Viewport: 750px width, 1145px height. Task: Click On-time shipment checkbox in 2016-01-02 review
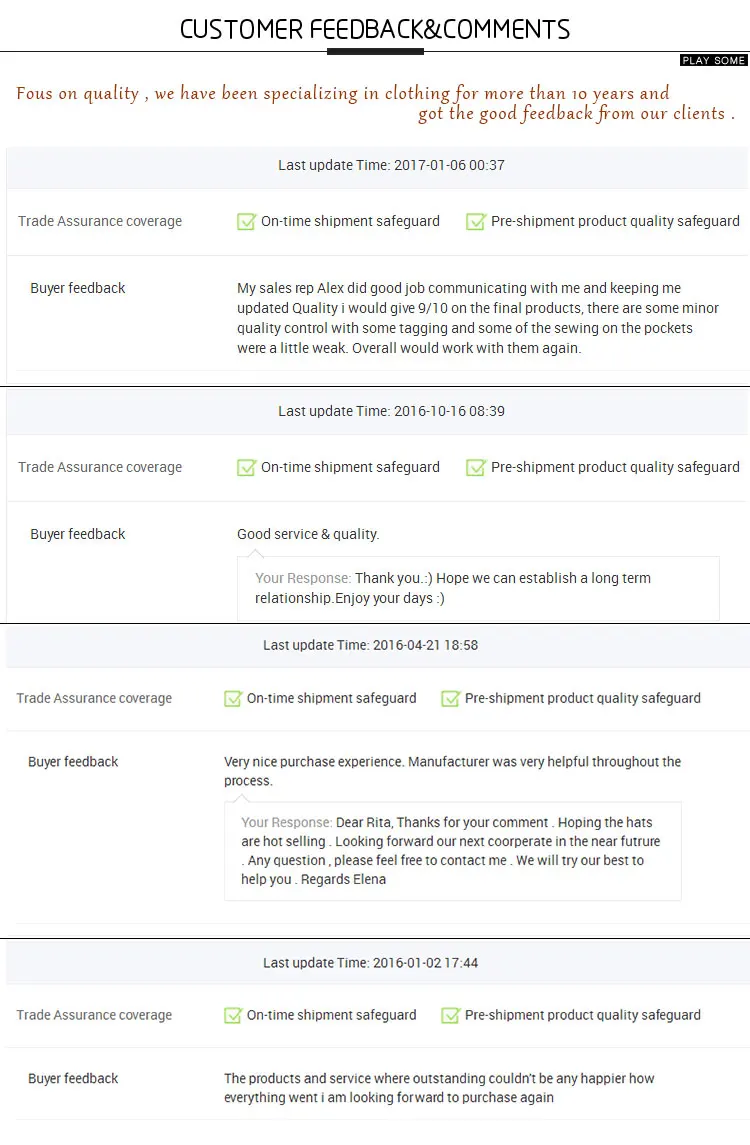point(233,1015)
